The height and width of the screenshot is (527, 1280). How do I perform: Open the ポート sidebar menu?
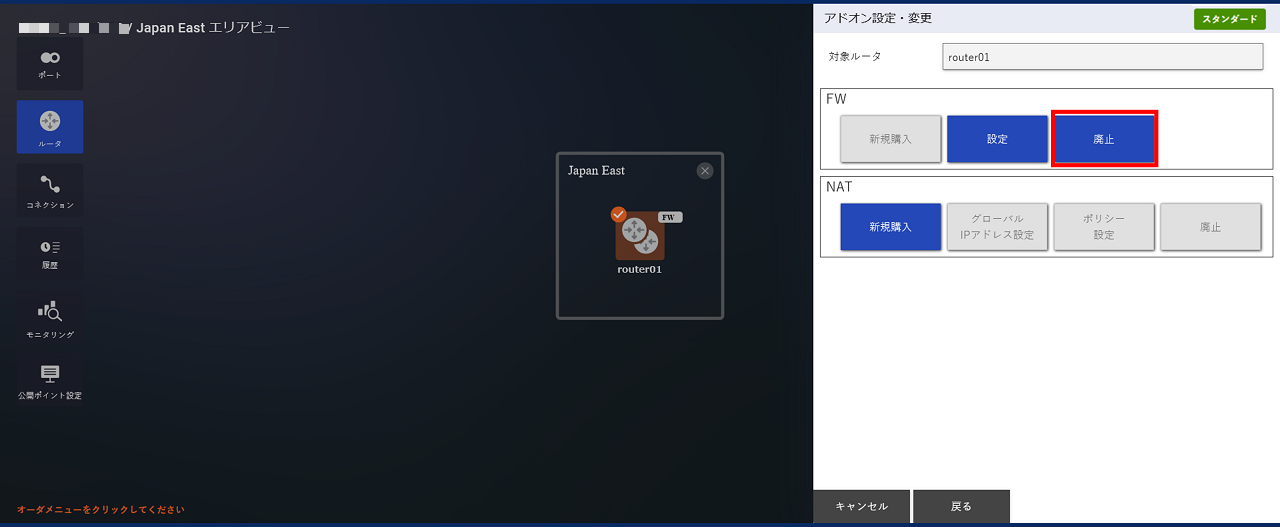[50, 64]
